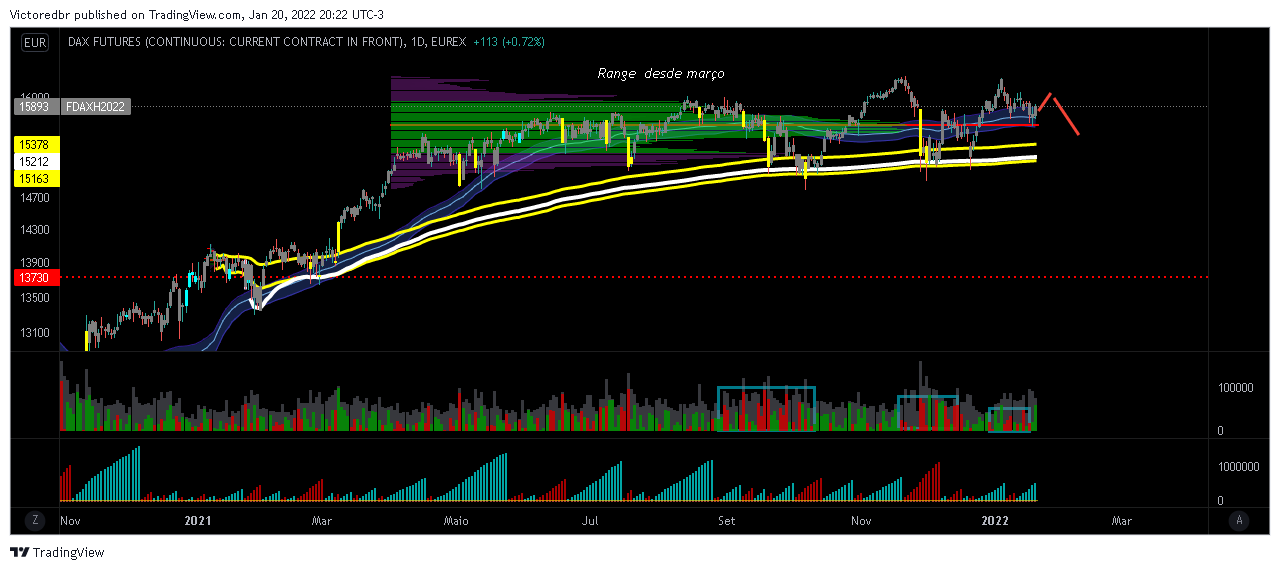Click the Nov label beside the Z button

(70, 521)
